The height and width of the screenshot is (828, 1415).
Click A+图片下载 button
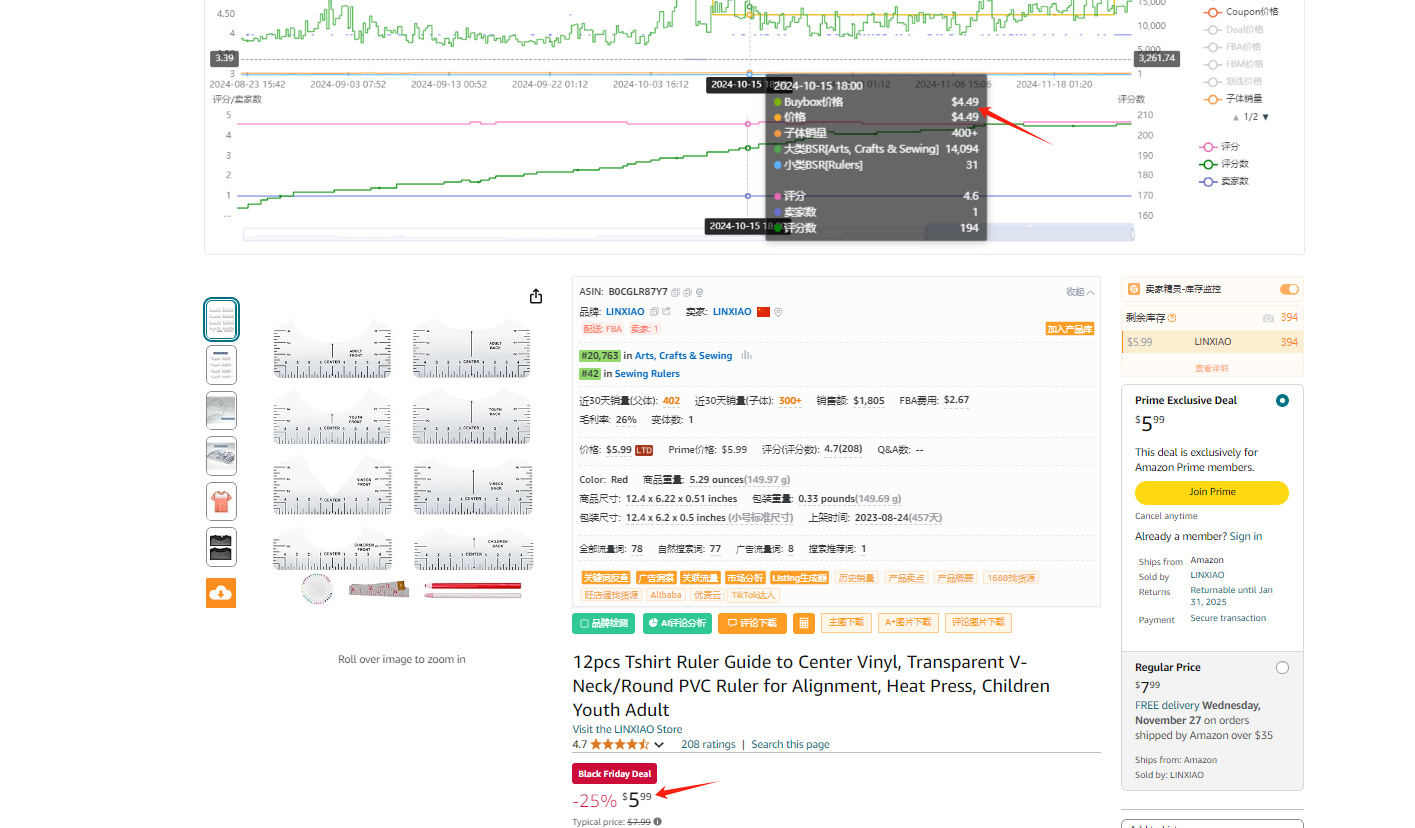pyautogui.click(x=907, y=623)
